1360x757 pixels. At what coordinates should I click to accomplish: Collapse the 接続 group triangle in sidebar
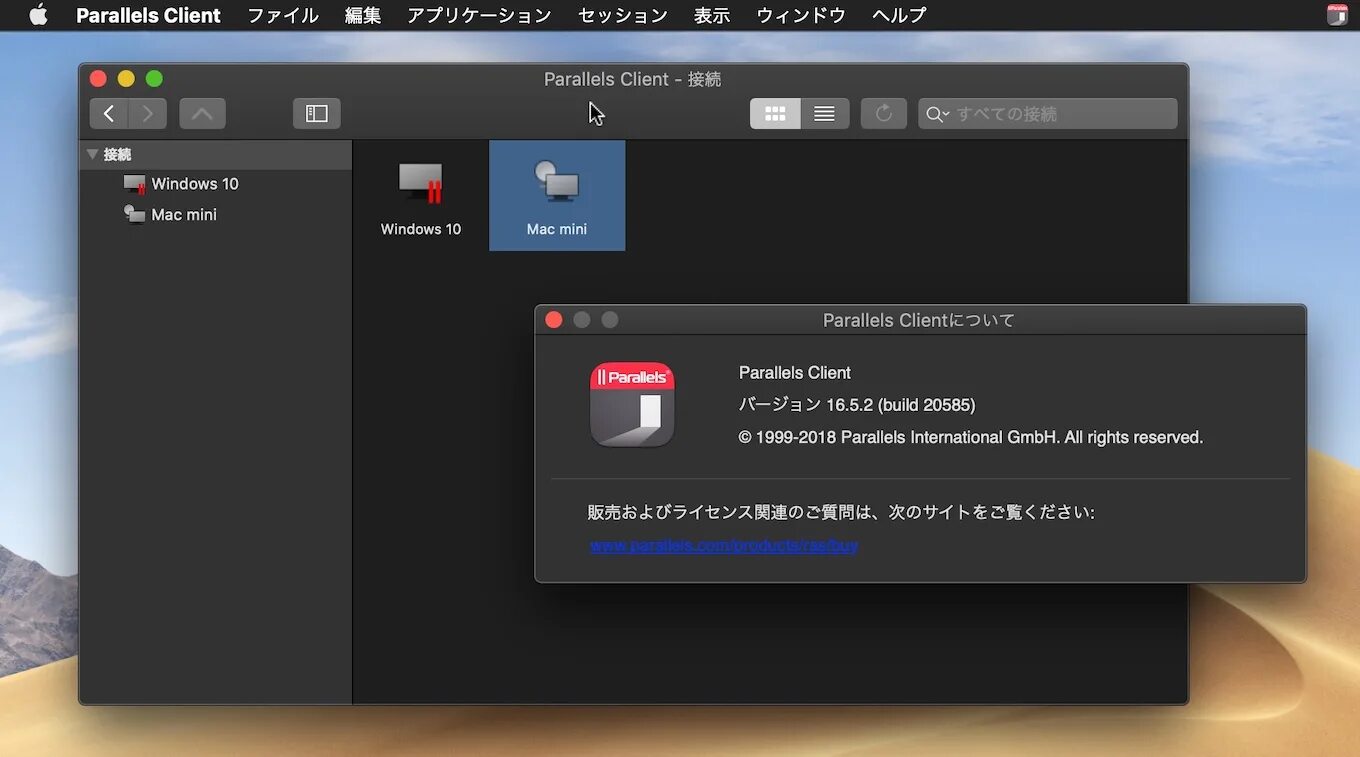93,155
